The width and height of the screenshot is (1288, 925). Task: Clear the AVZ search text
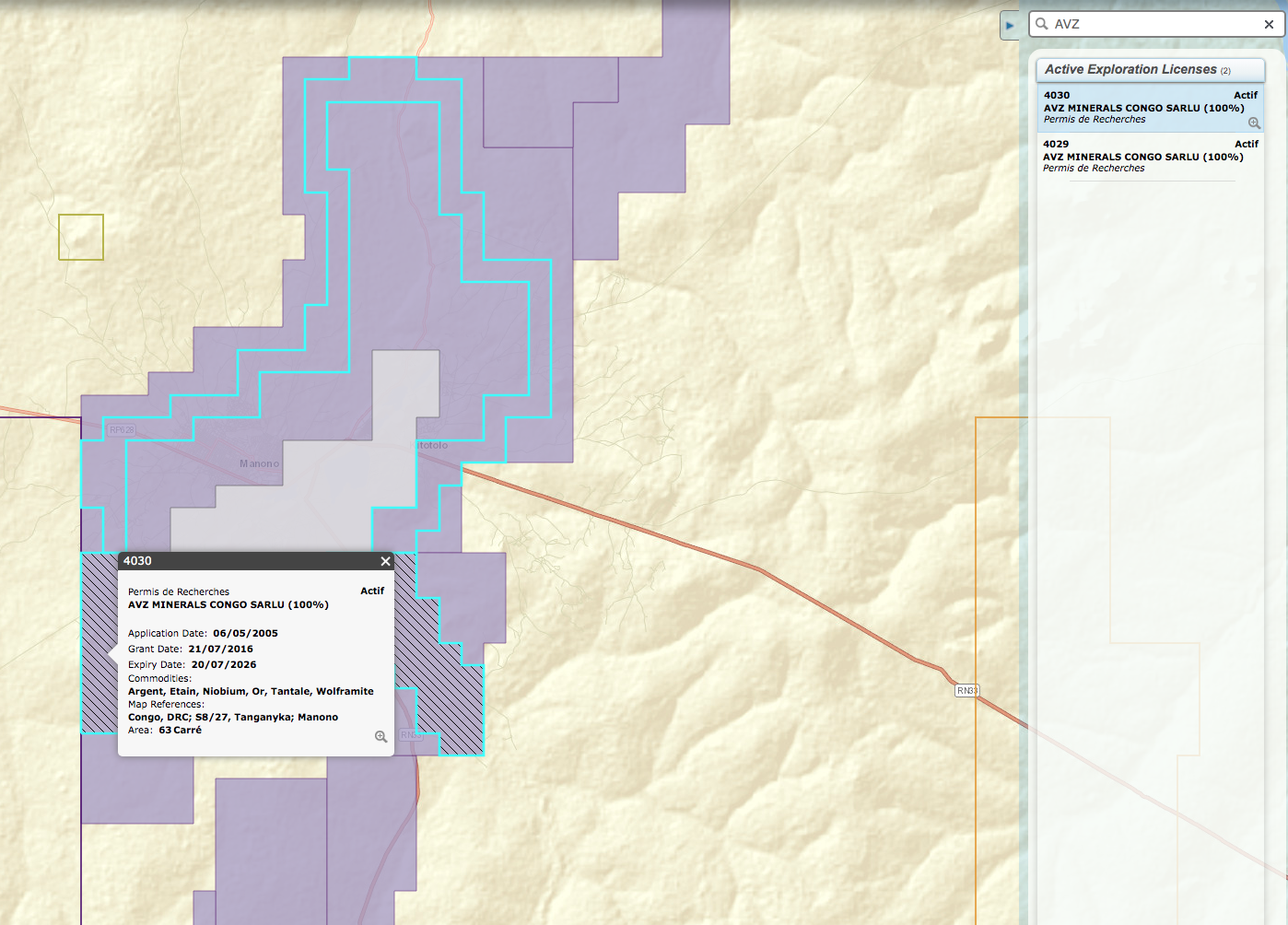(x=1269, y=25)
